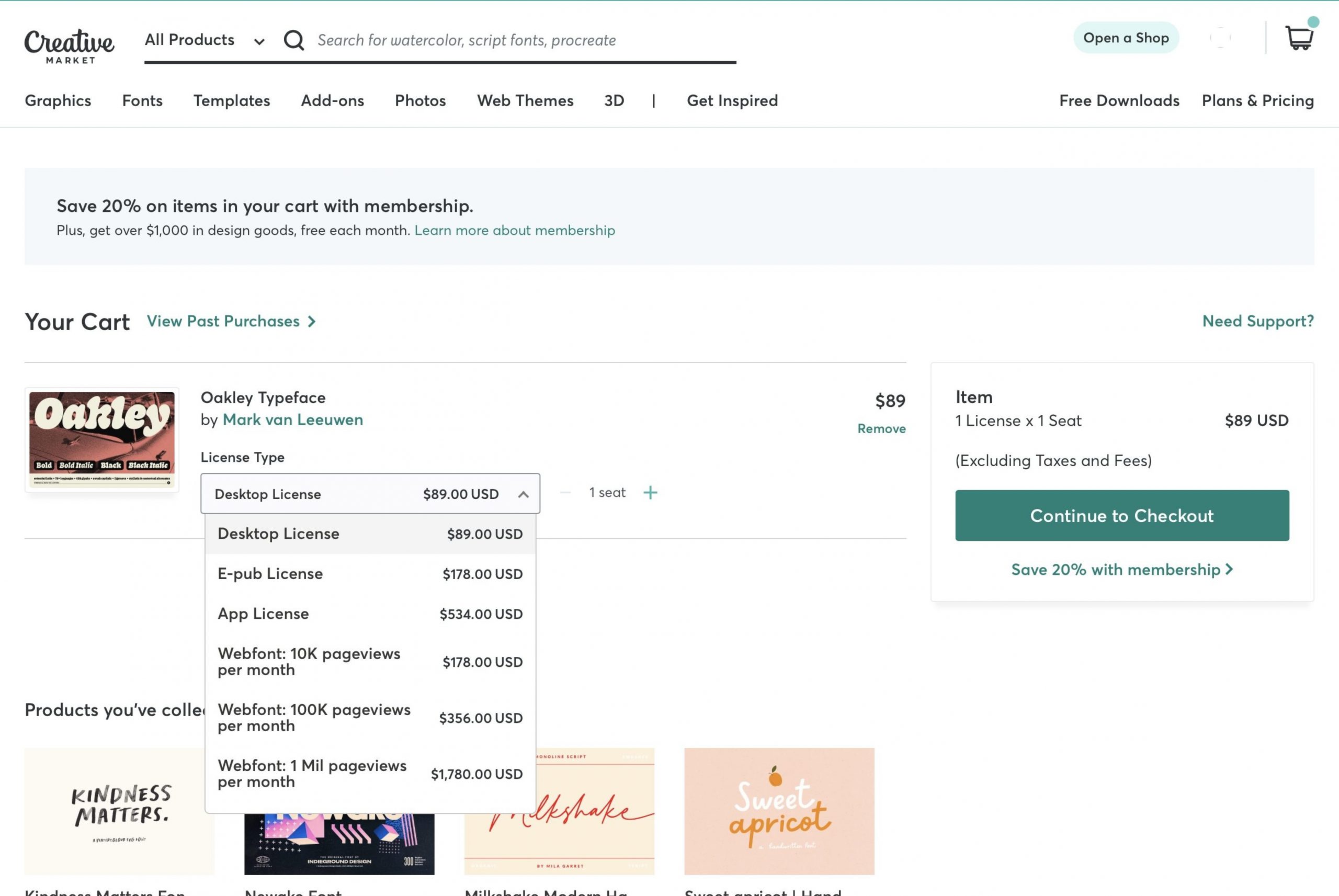
Task: Follow Learn more about membership link
Action: (x=515, y=230)
